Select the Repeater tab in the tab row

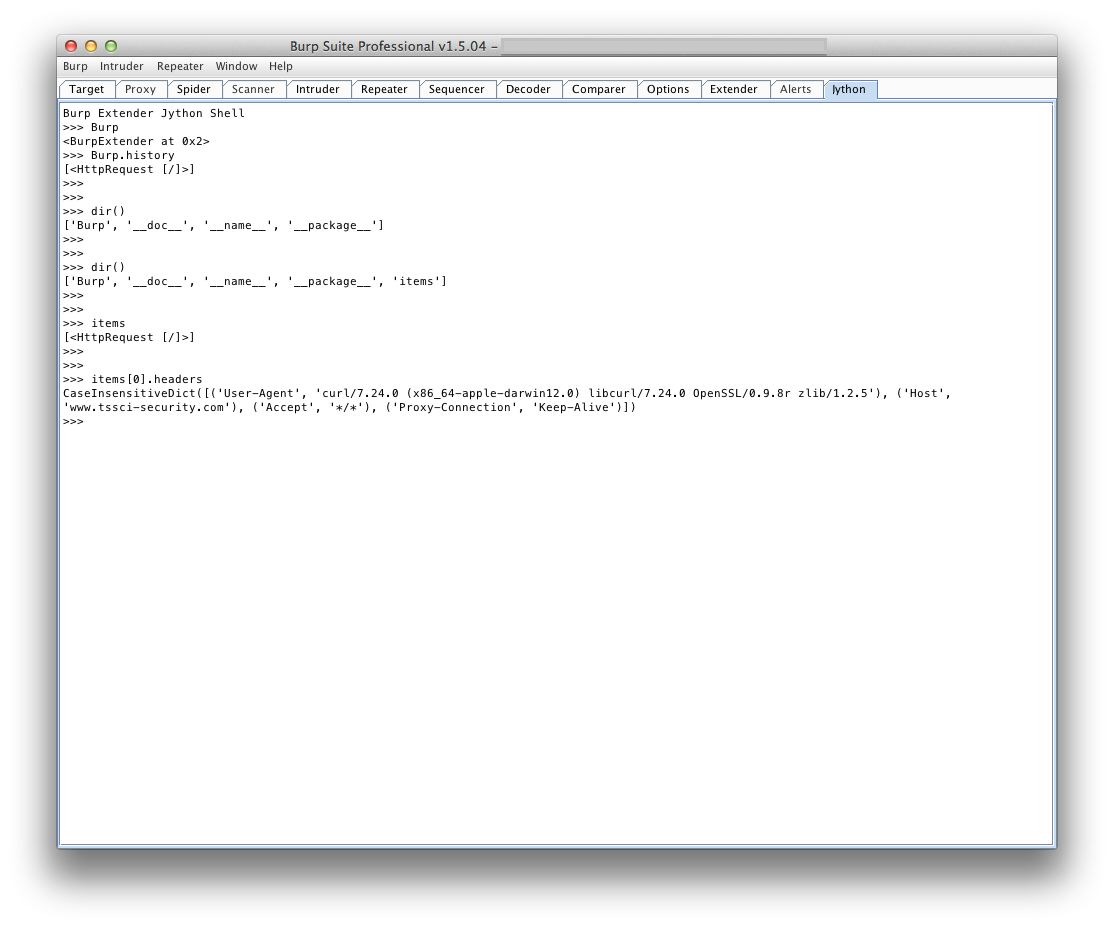[x=384, y=89]
